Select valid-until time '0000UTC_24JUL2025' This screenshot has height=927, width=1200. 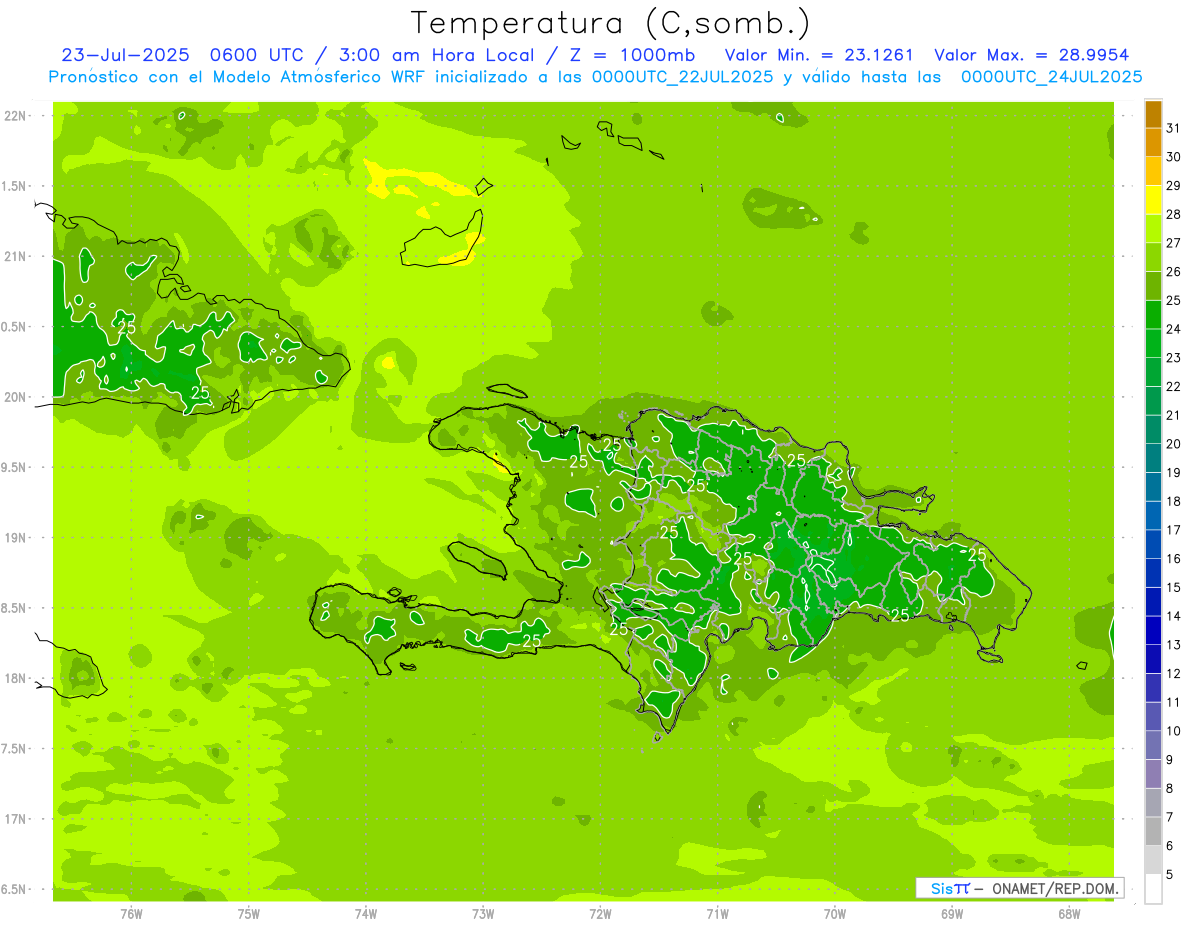click(x=1051, y=76)
